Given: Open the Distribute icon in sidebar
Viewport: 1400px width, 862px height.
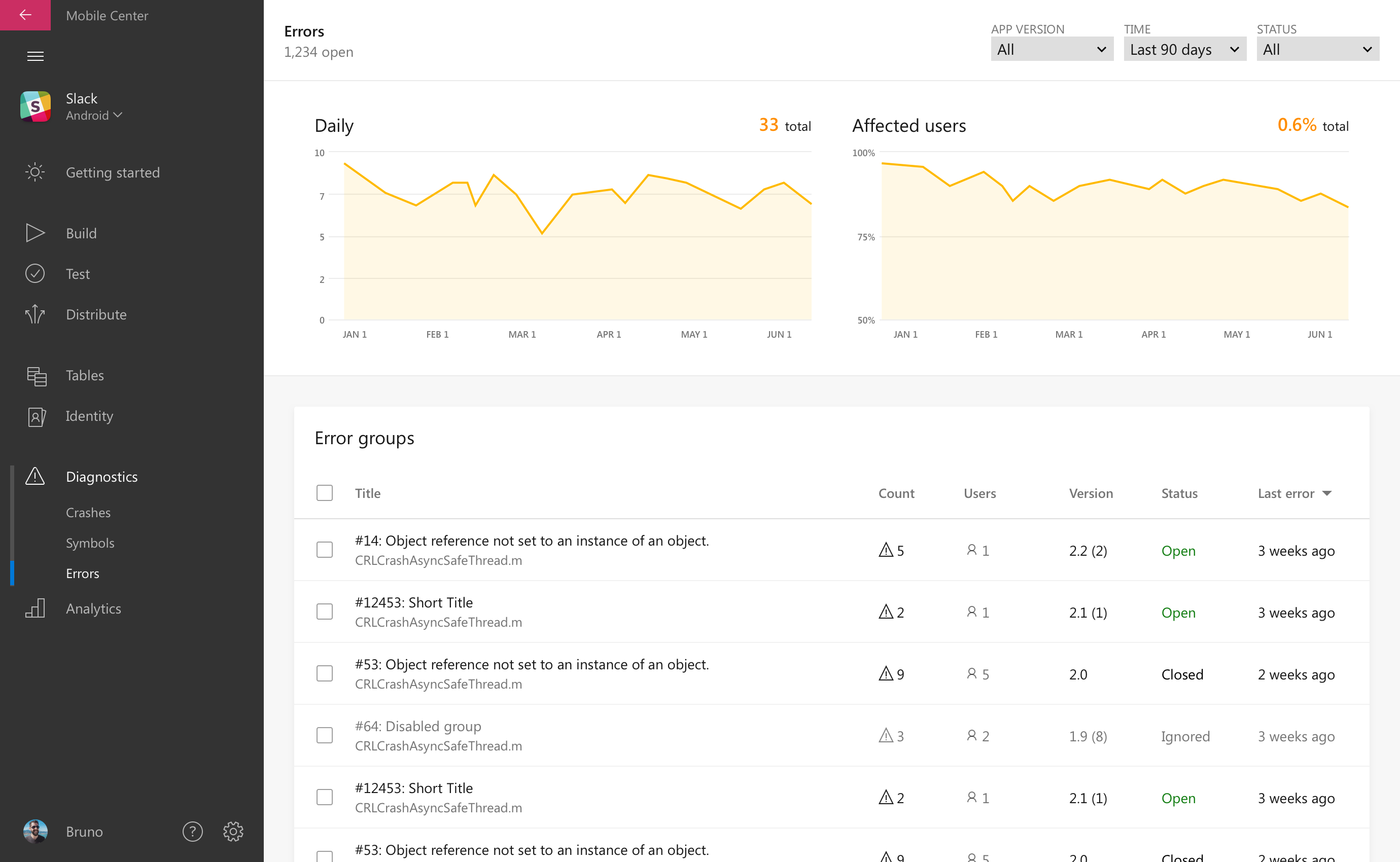Looking at the screenshot, I should click(35, 314).
